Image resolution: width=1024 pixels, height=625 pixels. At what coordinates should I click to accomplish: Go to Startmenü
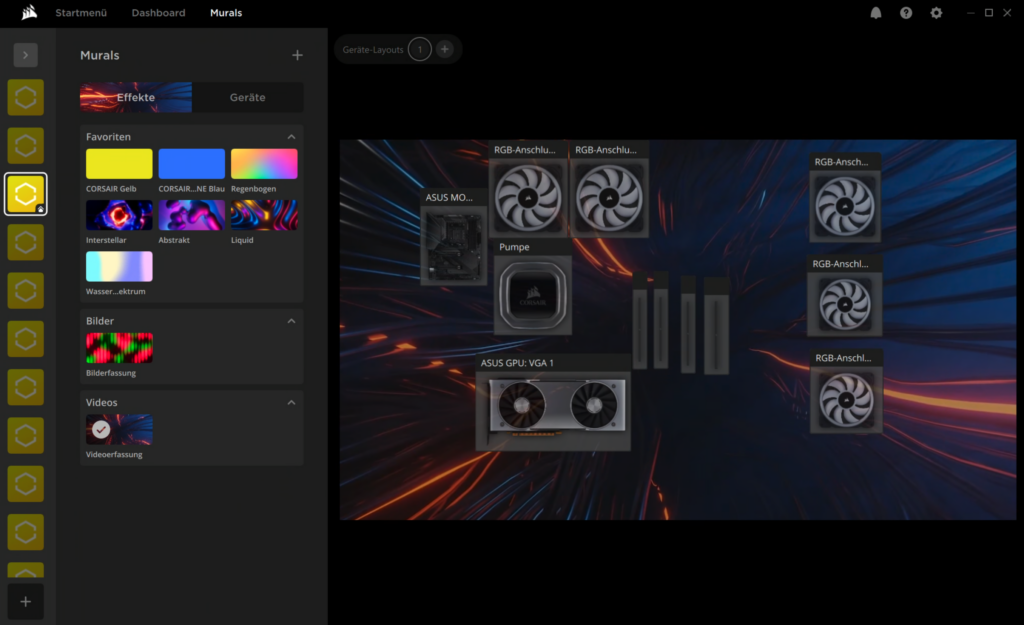[80, 13]
